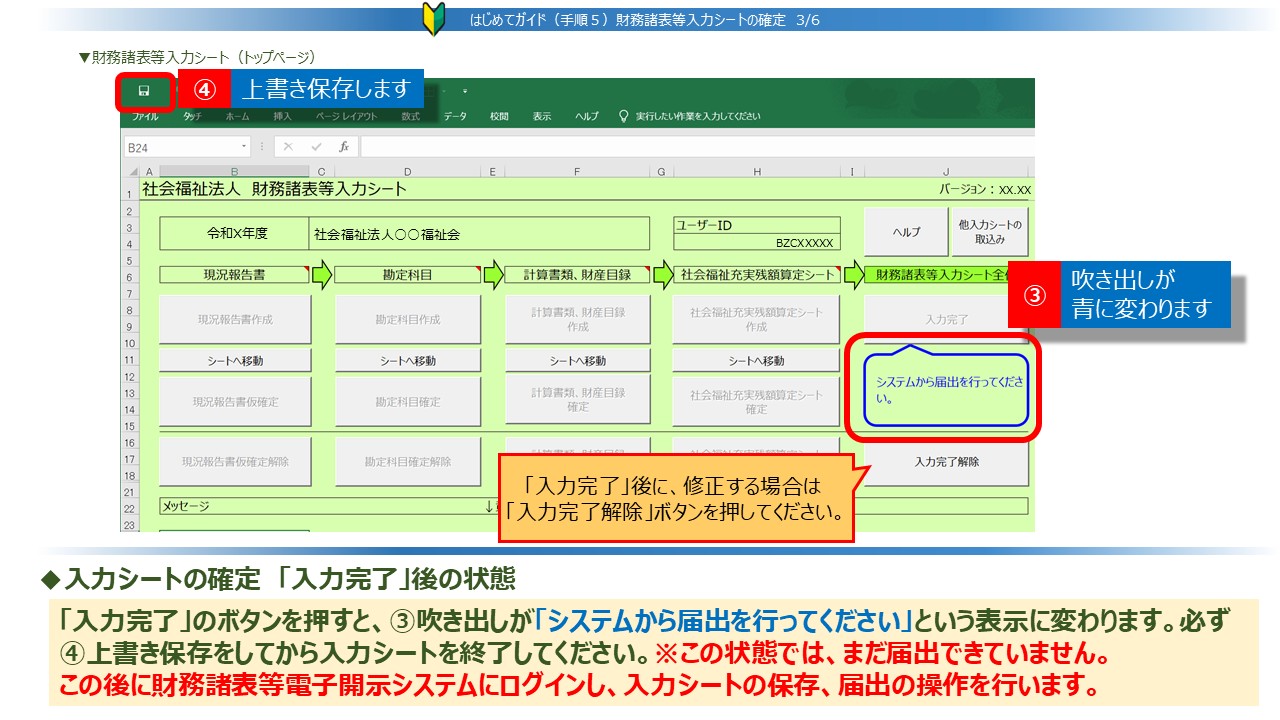Screen dimensions: 1280x720
Task: Click the save icon in quick access toolbar
Action: 144,91
